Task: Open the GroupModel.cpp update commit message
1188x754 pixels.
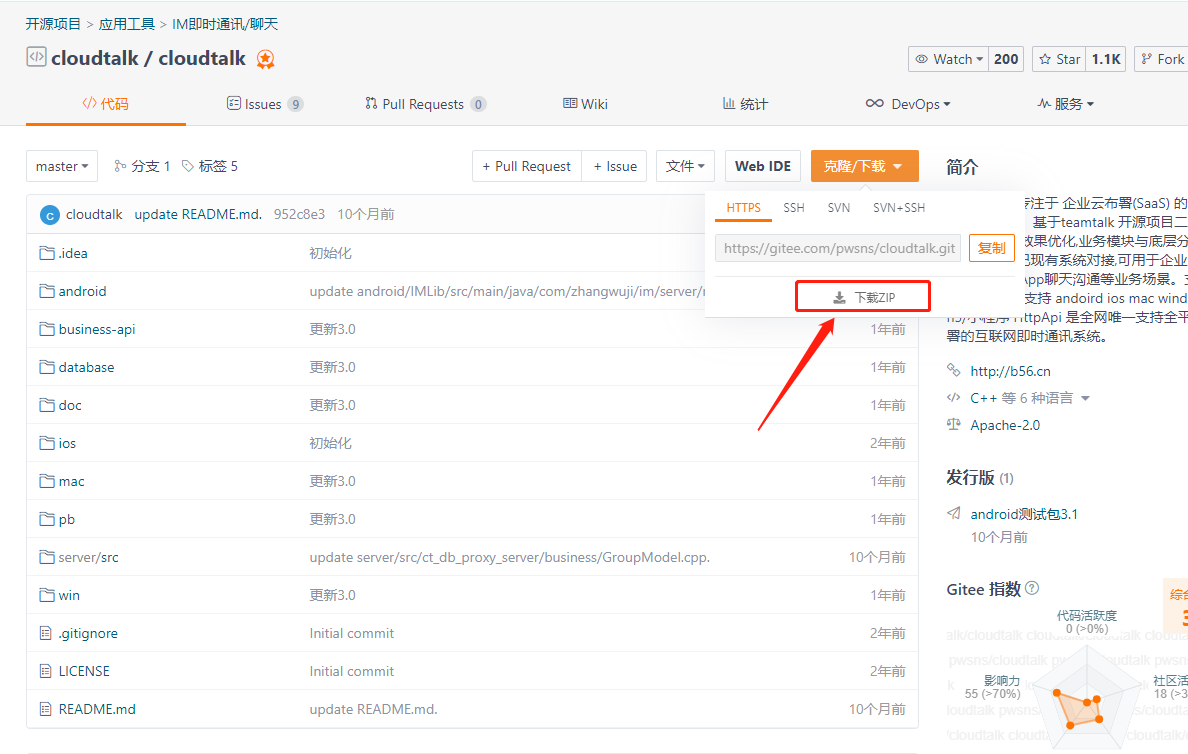Action: [x=509, y=557]
